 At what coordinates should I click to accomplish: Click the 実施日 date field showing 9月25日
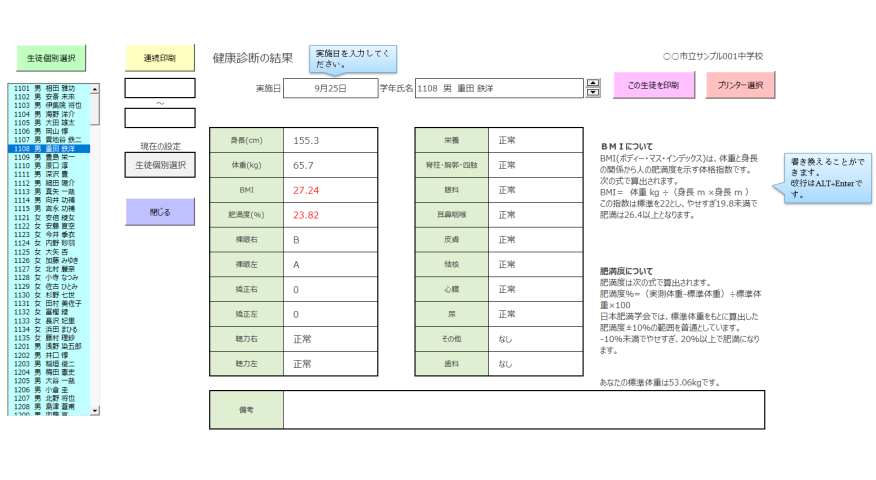click(x=330, y=88)
